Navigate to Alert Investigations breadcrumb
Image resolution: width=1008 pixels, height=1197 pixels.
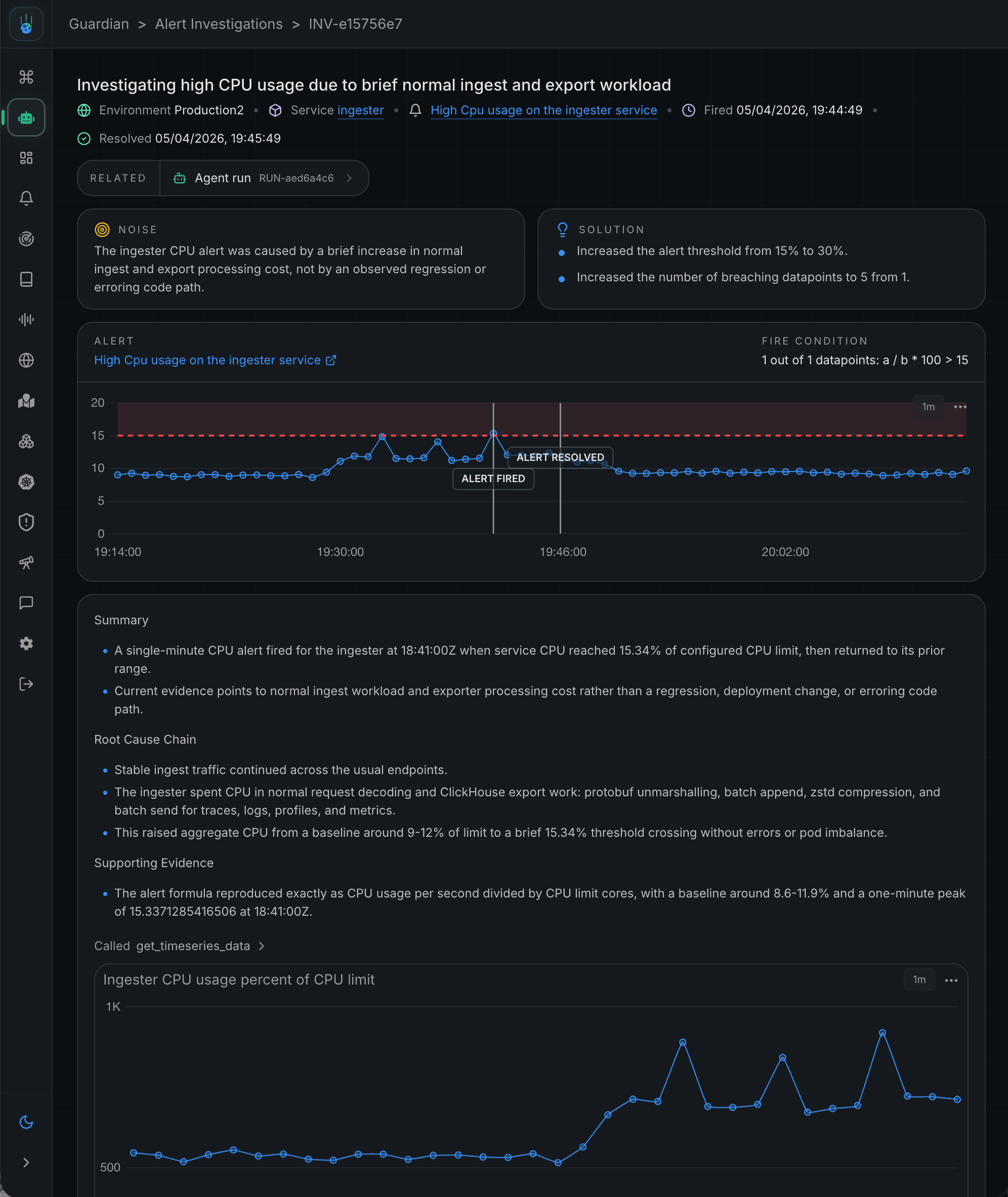[219, 24]
